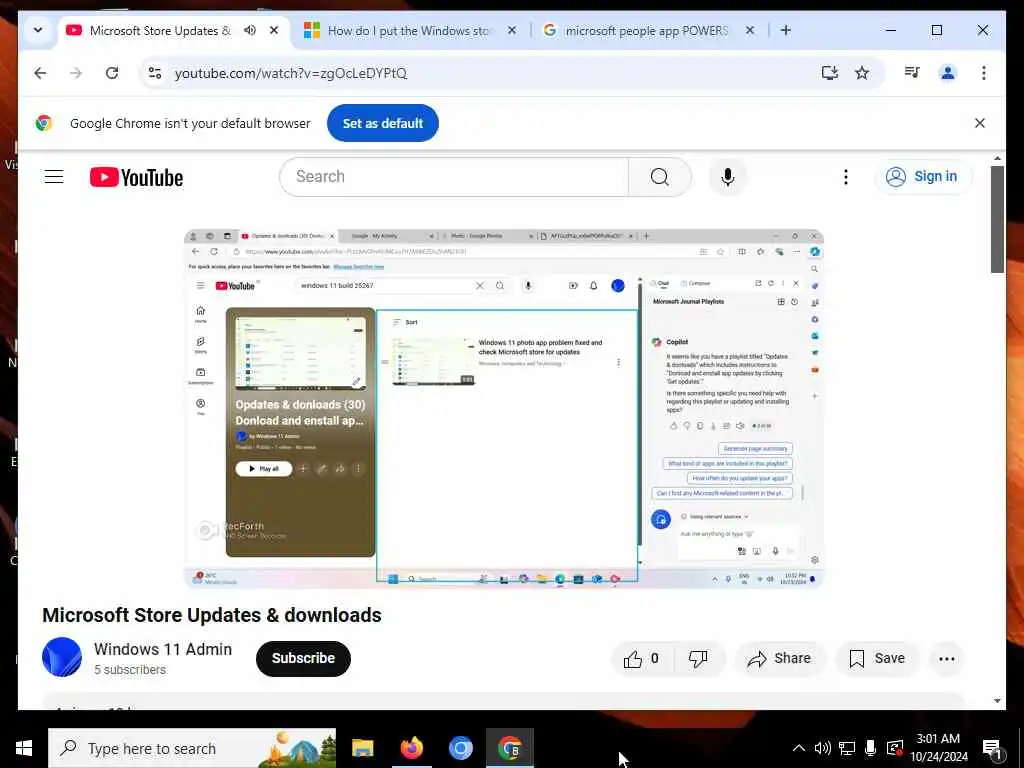This screenshot has height=768, width=1024.
Task: Switch to the Microsoft Store Updates tab
Action: point(160,31)
